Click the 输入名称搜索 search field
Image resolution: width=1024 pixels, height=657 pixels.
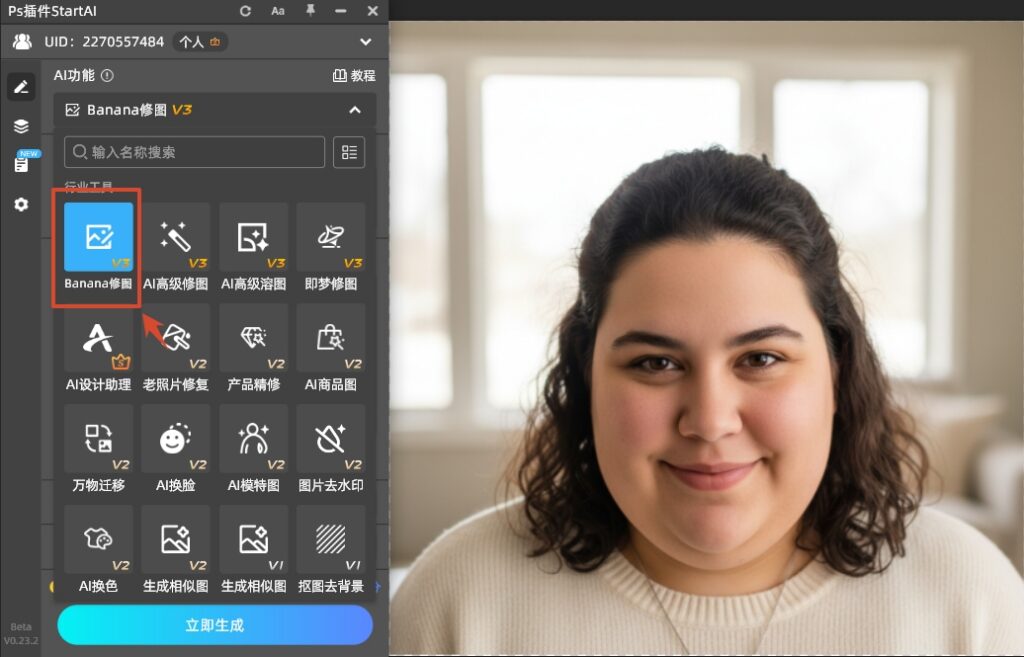pyautogui.click(x=195, y=152)
